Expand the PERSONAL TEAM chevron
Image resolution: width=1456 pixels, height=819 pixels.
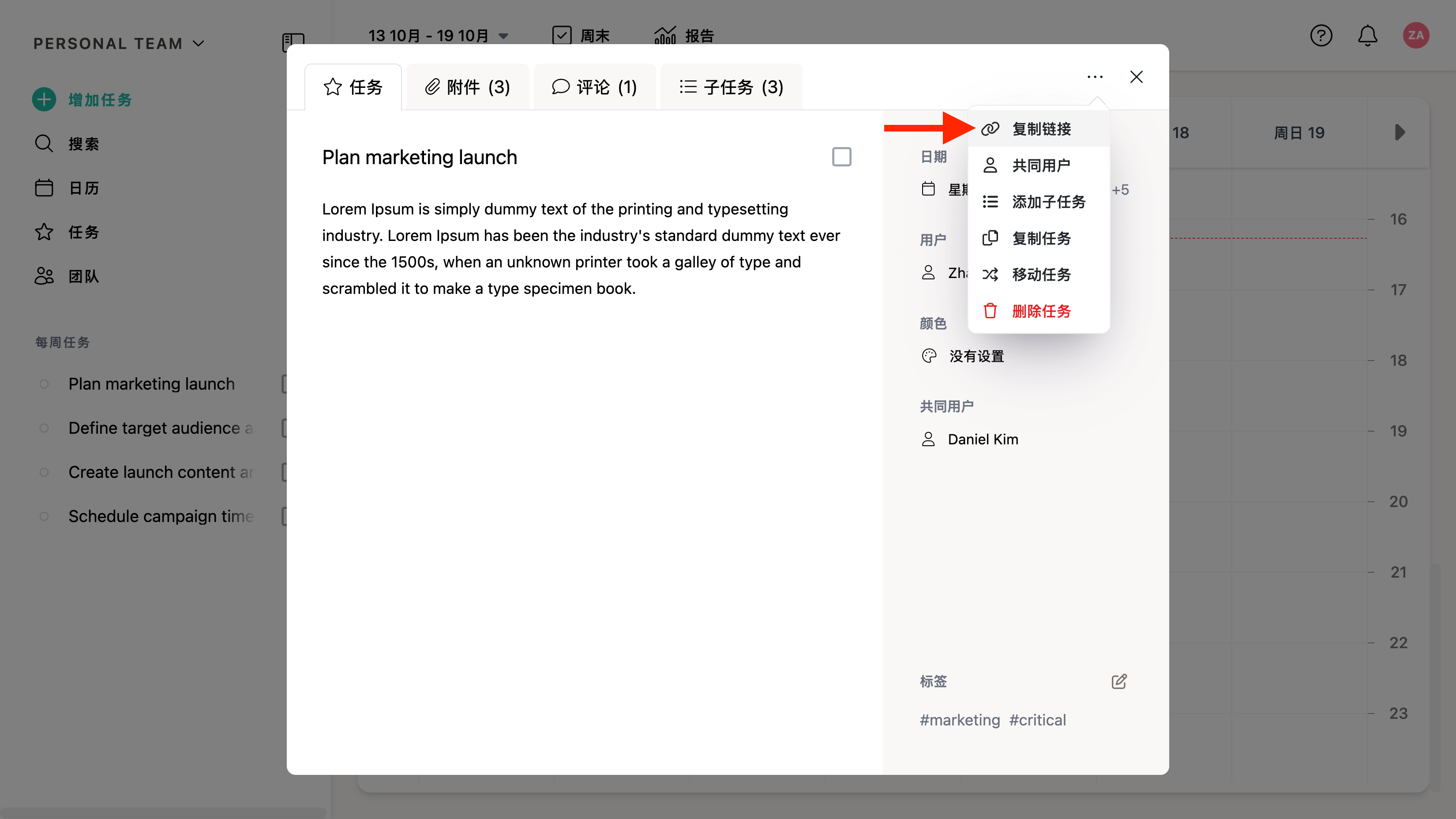coord(199,44)
